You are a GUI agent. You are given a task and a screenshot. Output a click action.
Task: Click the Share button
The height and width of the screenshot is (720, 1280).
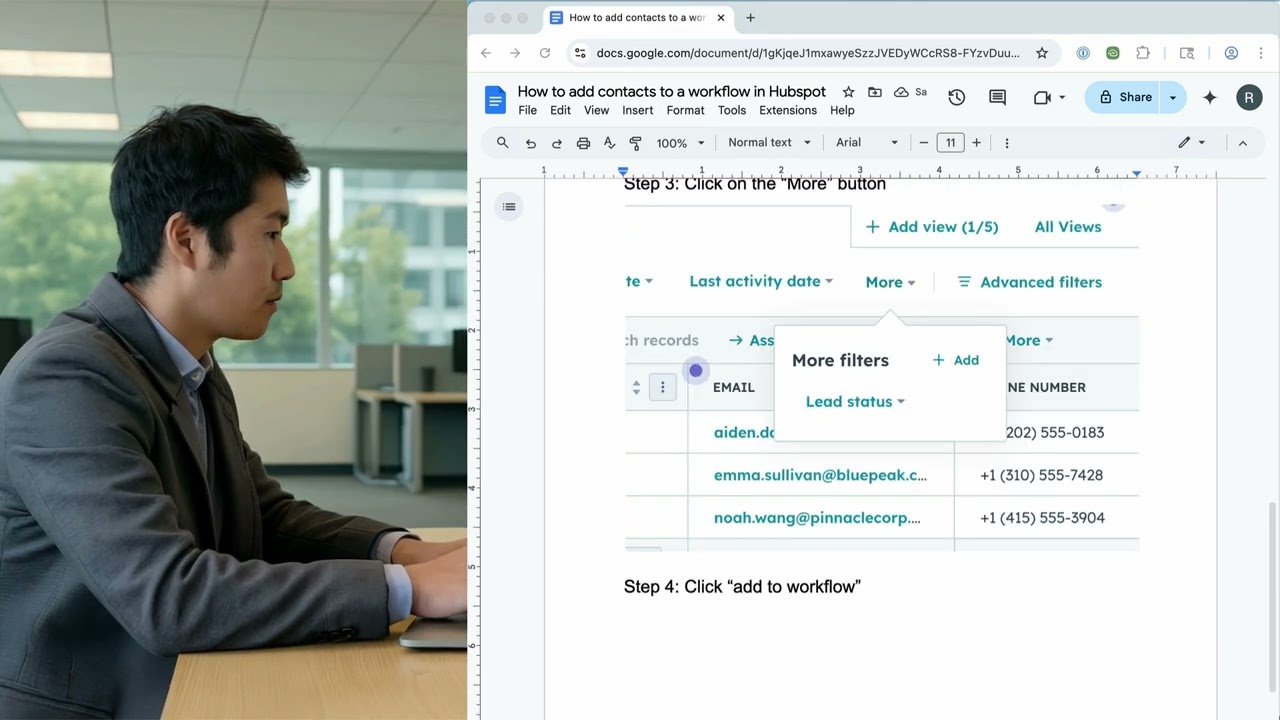[1125, 97]
